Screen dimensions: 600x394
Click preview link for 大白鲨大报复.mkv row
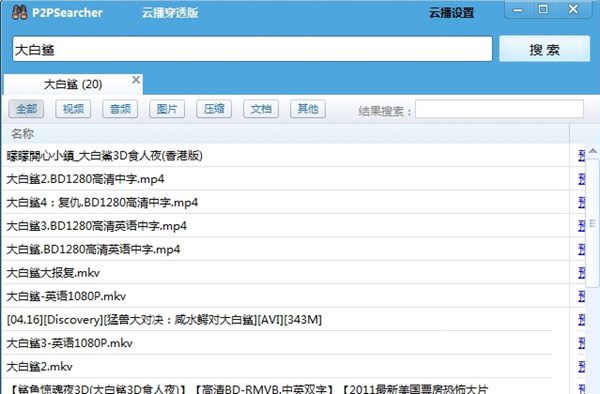[x=582, y=273]
